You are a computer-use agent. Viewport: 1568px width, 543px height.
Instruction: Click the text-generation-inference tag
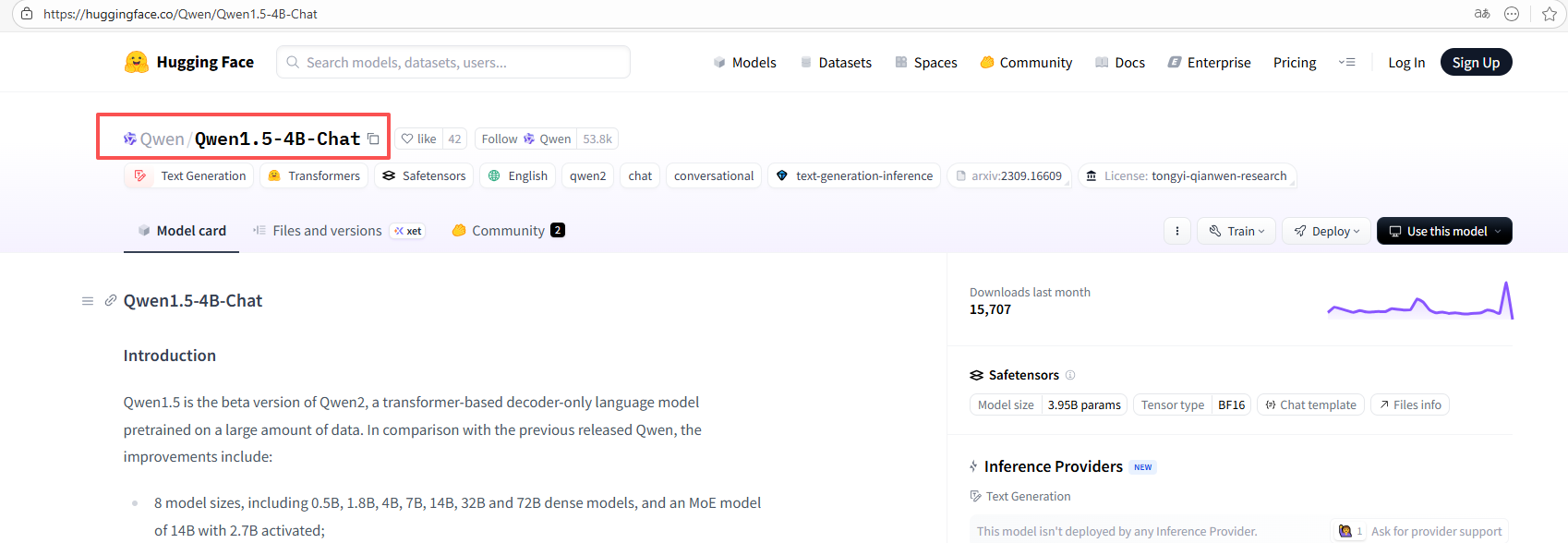point(854,176)
